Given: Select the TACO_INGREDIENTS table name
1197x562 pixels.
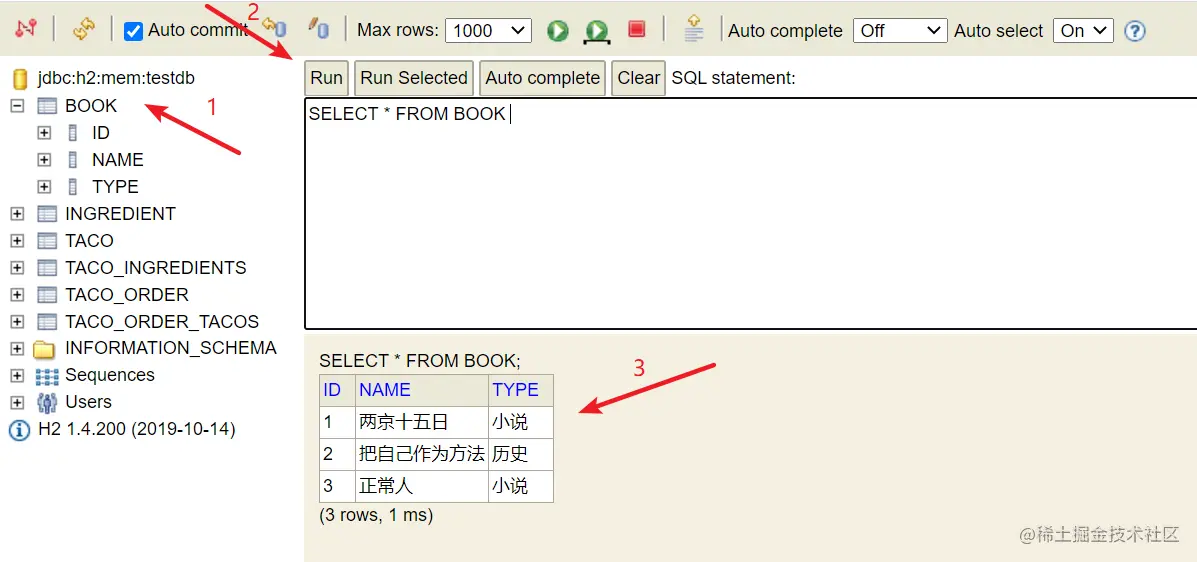Looking at the screenshot, I should pos(156,267).
